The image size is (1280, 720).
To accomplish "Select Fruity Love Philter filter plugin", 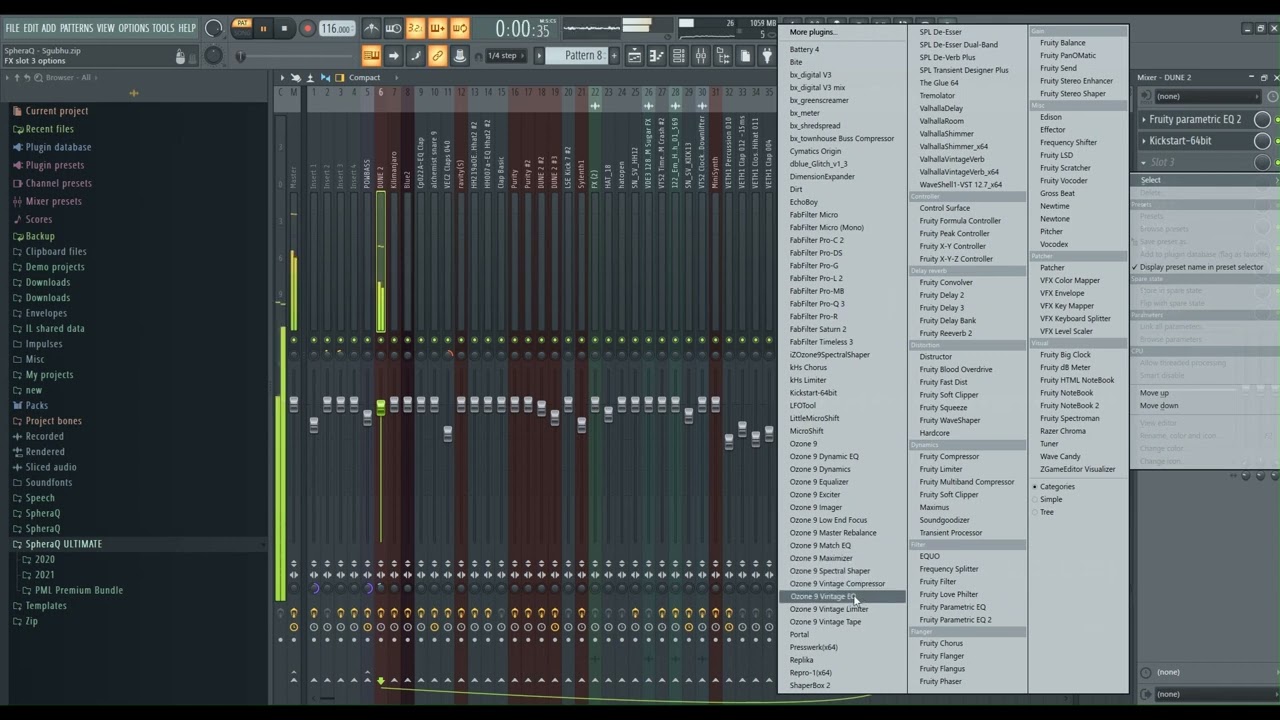I will [949, 594].
